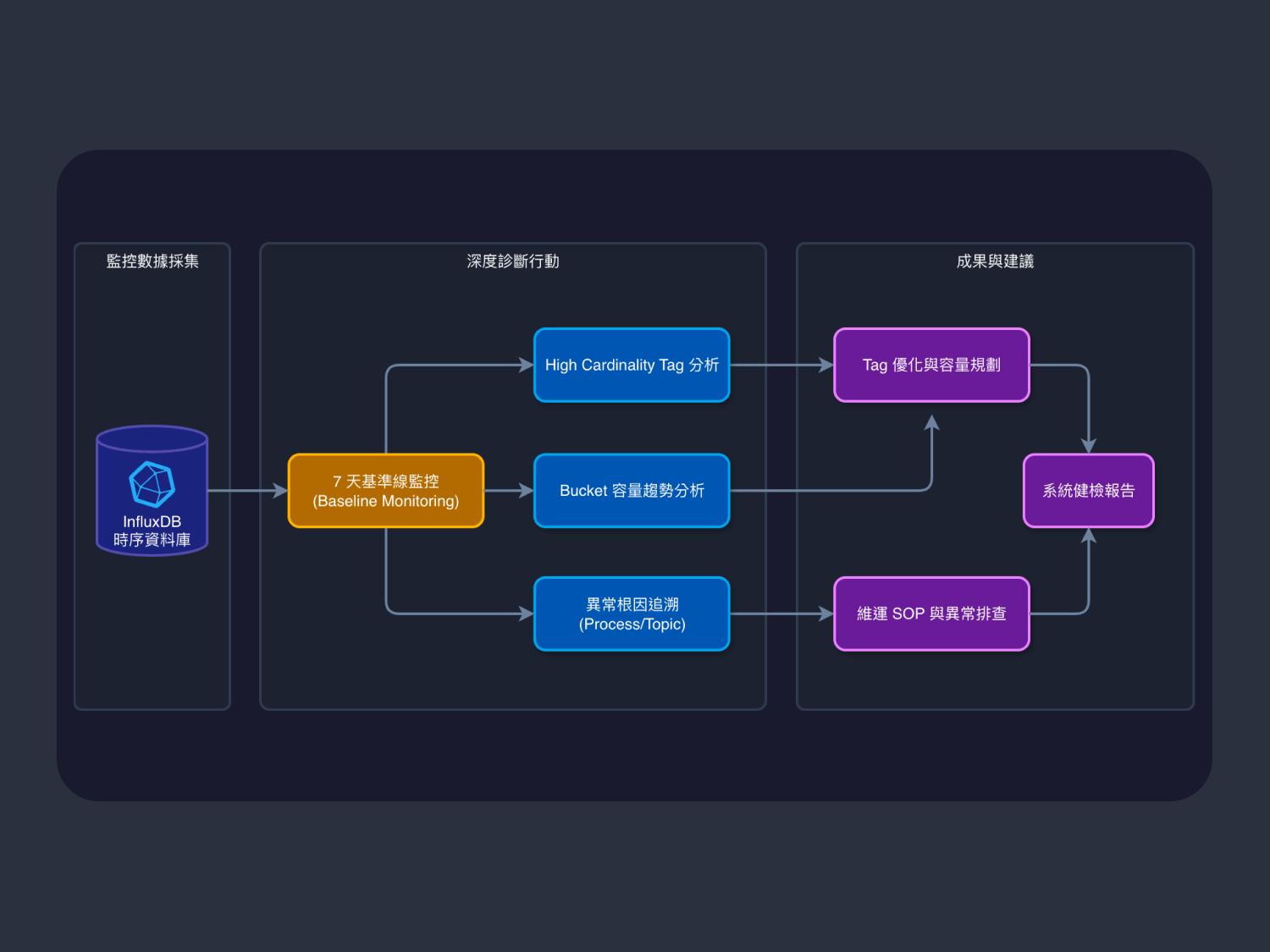This screenshot has width=1270, height=952.
Task: Click the 成果與建議 group title
Action: [x=995, y=261]
